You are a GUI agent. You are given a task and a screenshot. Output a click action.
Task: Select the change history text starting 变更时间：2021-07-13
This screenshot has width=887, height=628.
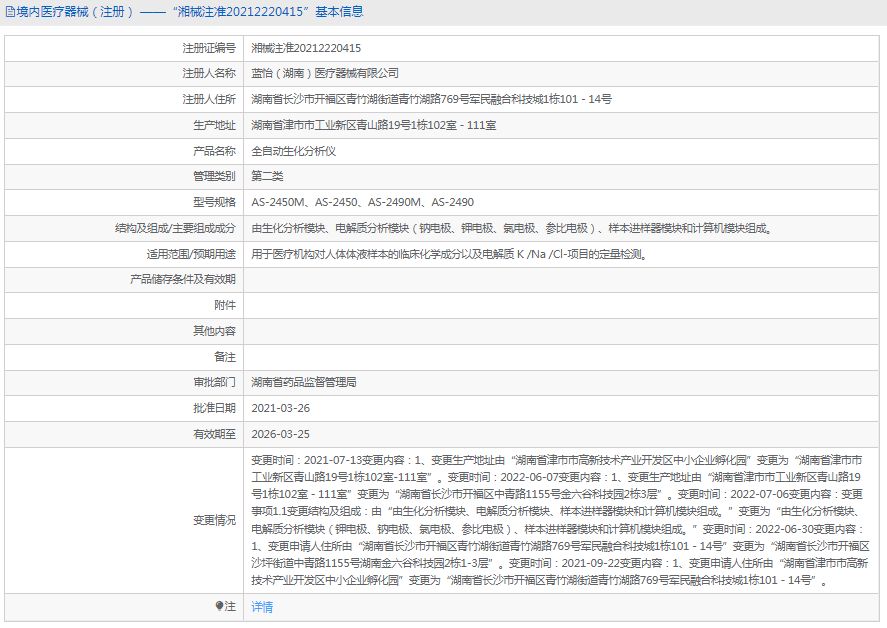560,520
